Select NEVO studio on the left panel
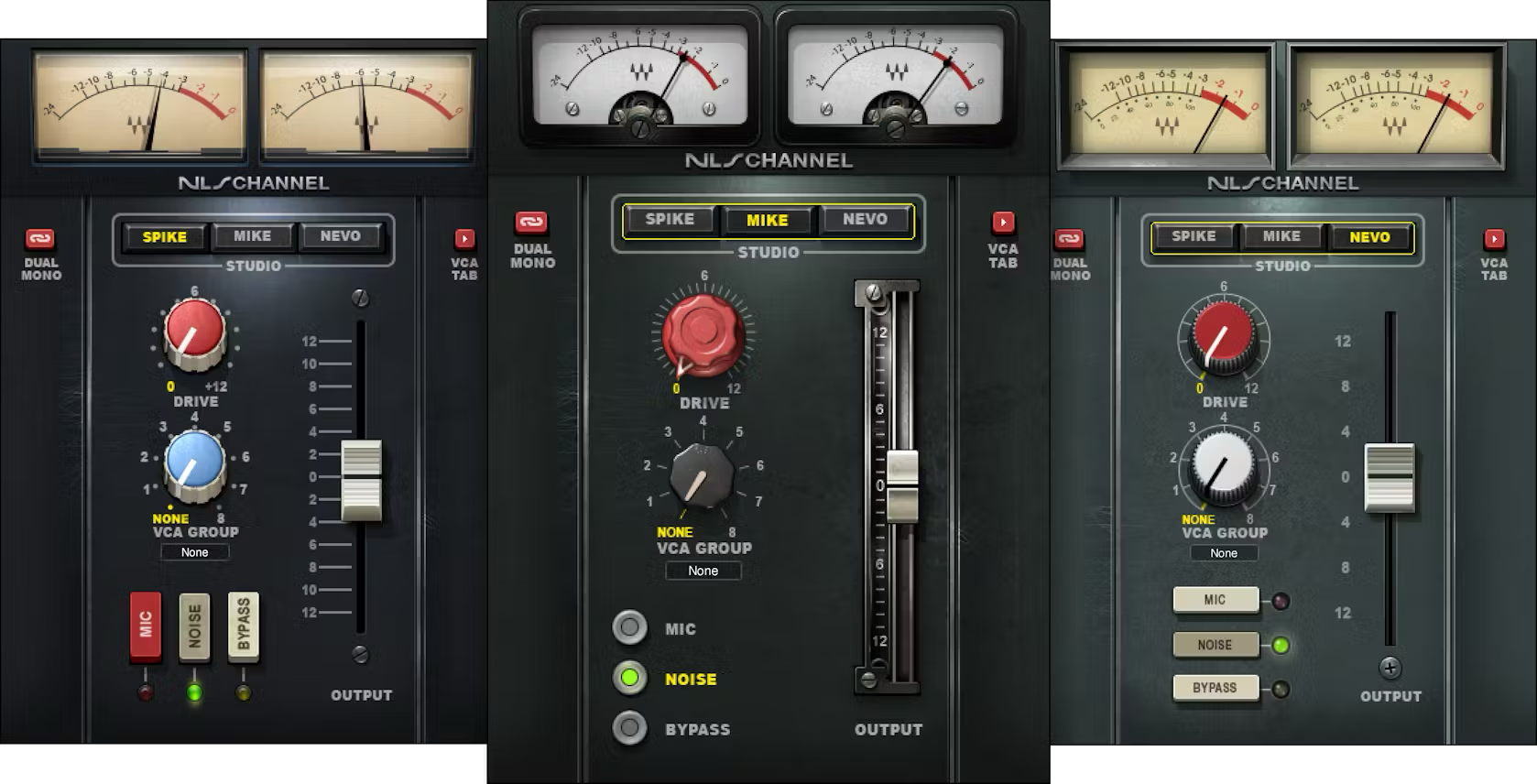This screenshot has width=1537, height=784. pos(340,236)
